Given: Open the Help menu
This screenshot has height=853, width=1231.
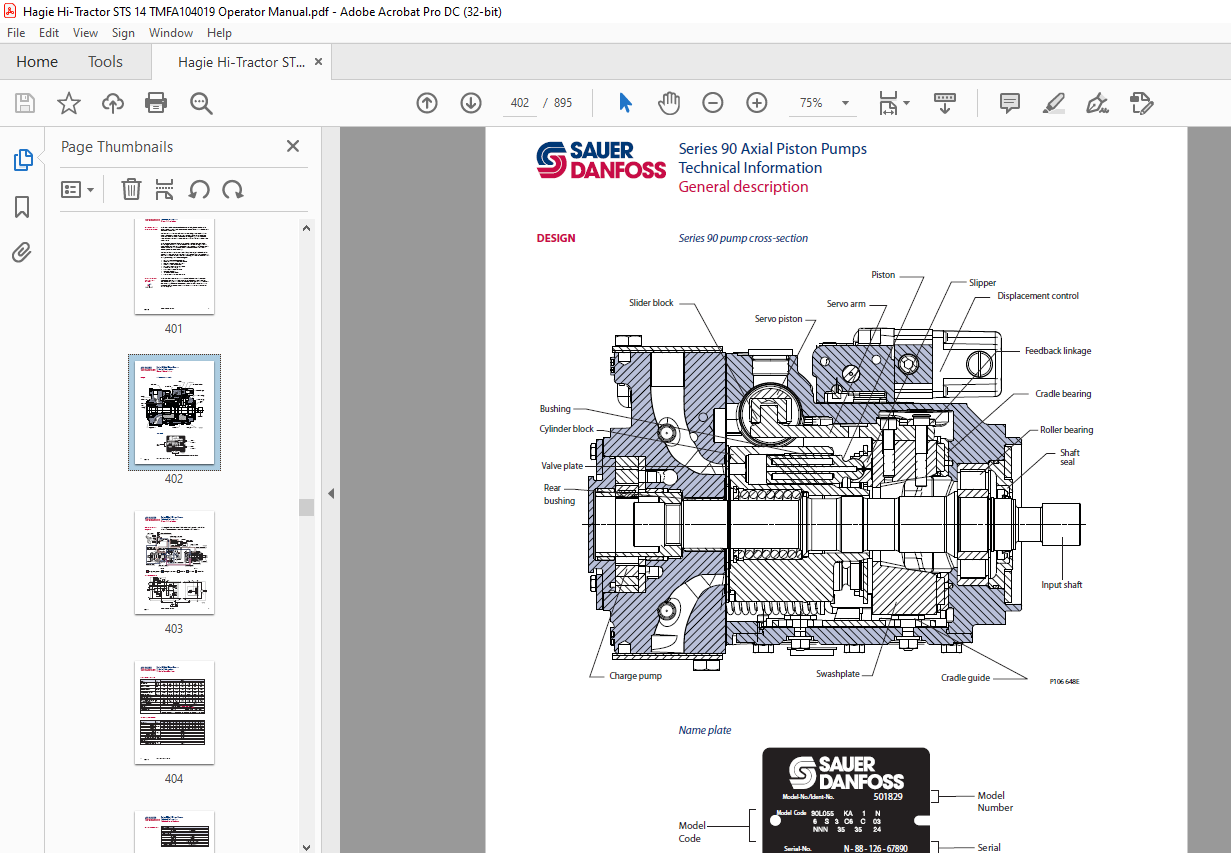Looking at the screenshot, I should tap(219, 33).
